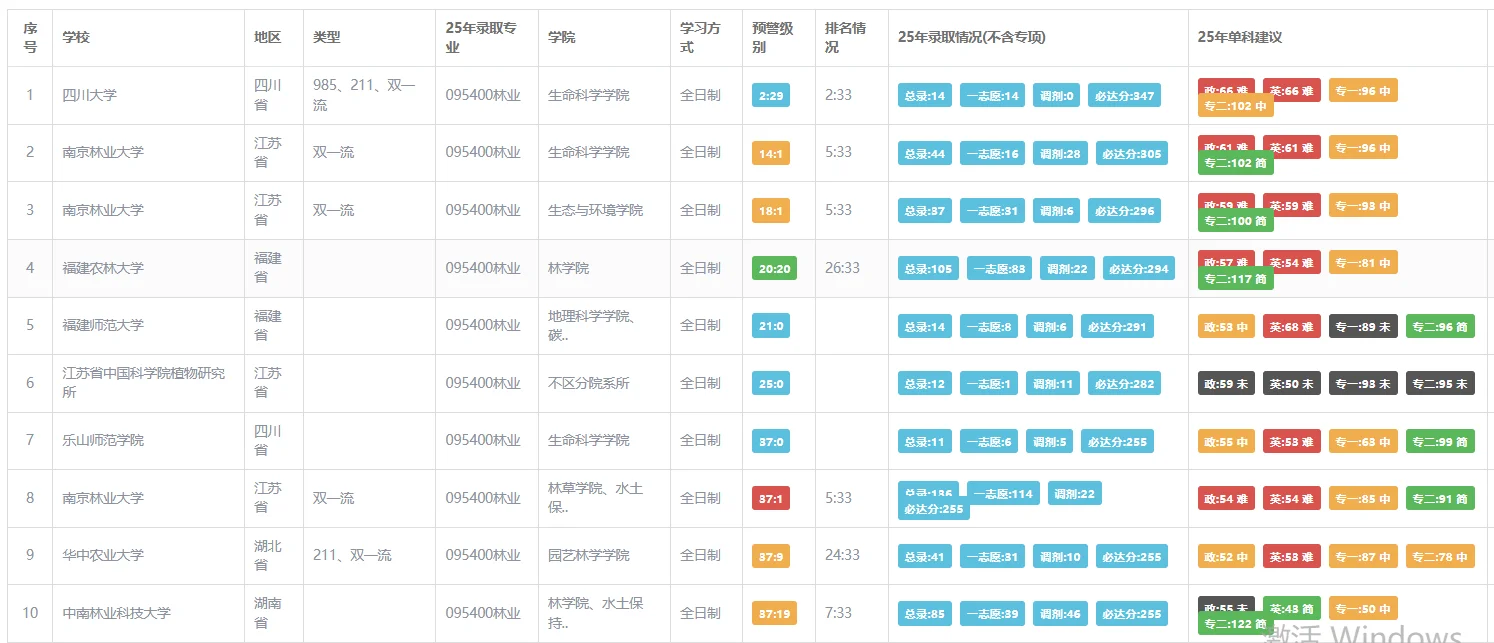Click the orange 14:1 warning badge
Image resolution: width=1494 pixels, height=643 pixels.
[x=771, y=154]
